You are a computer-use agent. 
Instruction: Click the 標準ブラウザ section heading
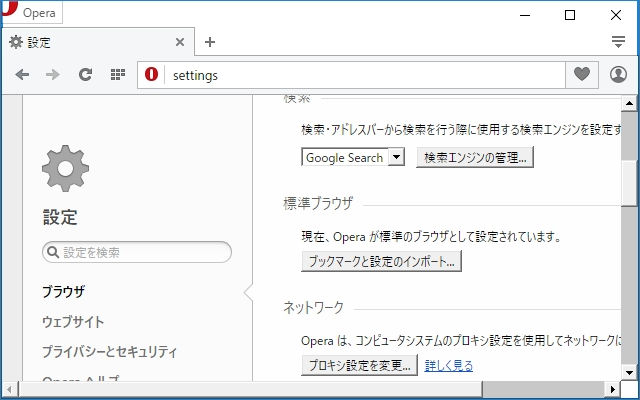pyautogui.click(x=318, y=203)
